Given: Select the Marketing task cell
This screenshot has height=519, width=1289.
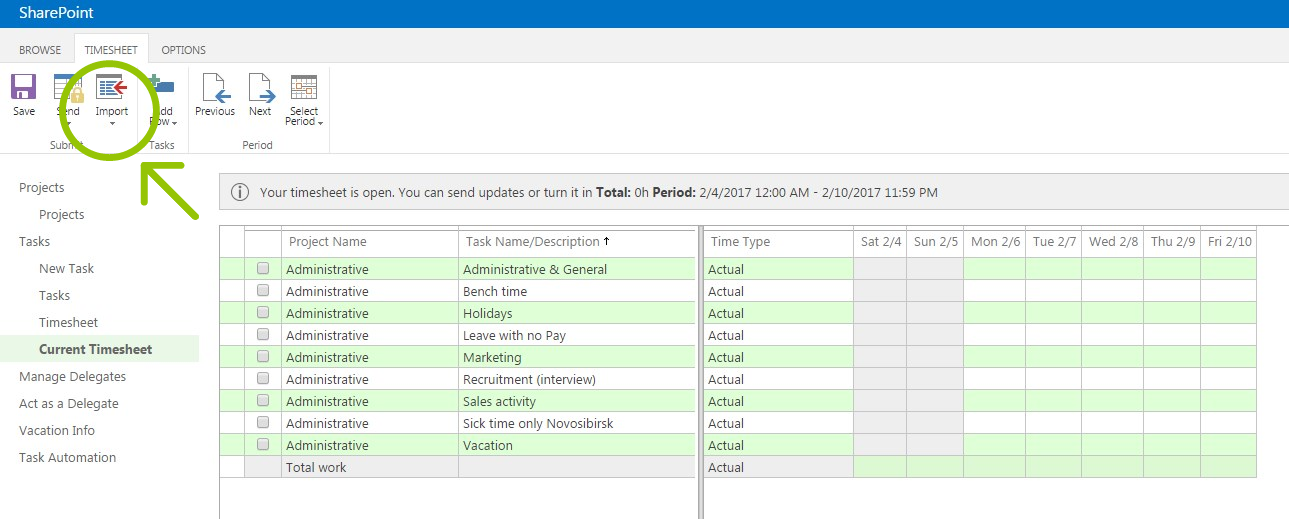Looking at the screenshot, I should point(577,357).
